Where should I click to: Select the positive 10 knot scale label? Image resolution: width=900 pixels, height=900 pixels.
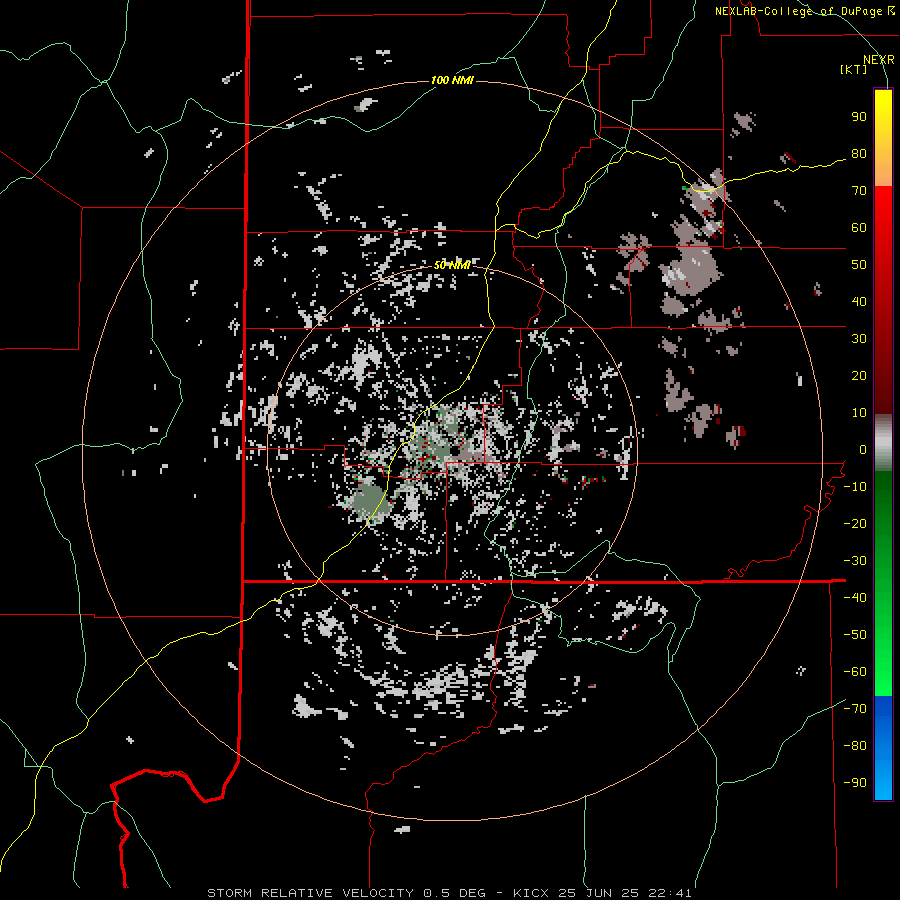click(859, 413)
